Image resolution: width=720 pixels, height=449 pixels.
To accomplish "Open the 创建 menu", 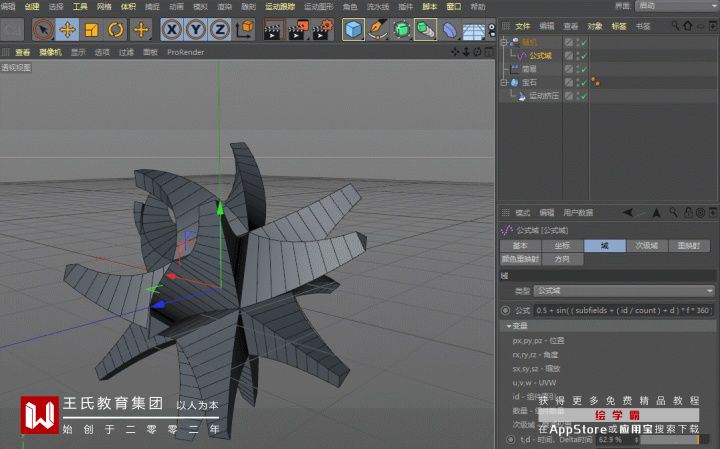I will click(32, 6).
